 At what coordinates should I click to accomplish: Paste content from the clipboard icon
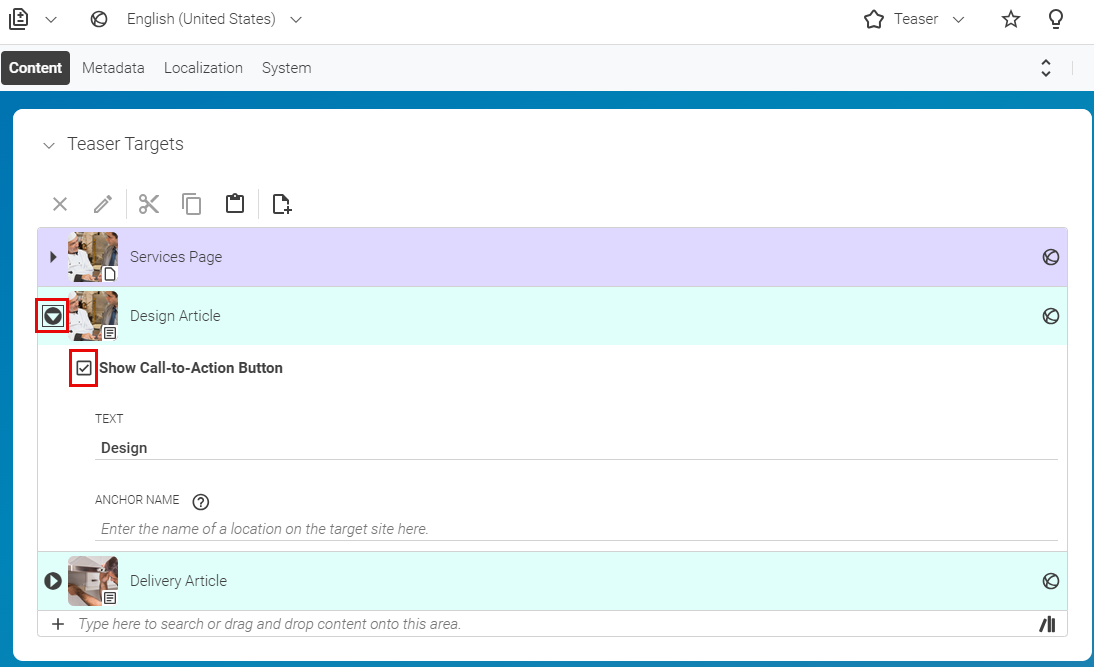pyautogui.click(x=235, y=203)
